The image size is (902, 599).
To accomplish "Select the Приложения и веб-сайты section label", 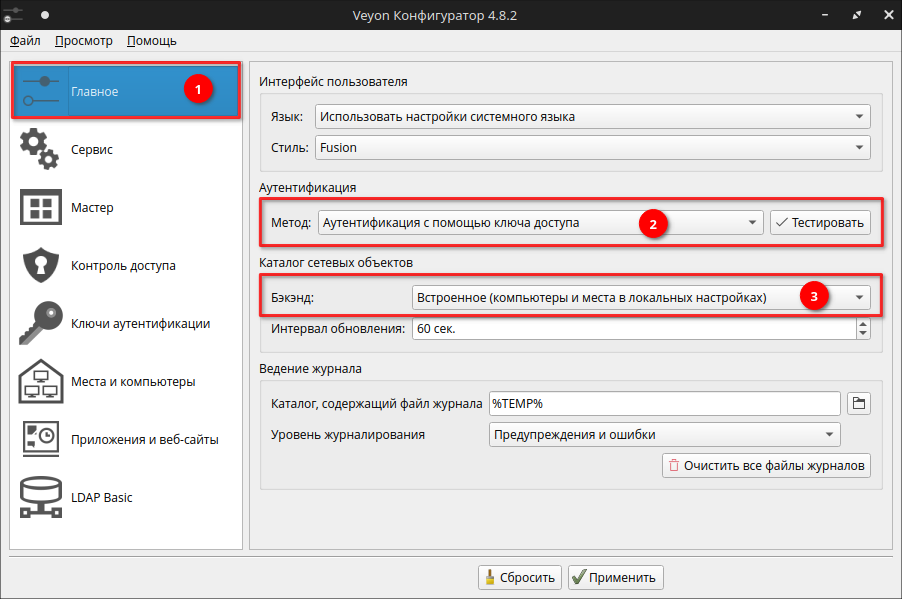I will pyautogui.click(x=144, y=440).
